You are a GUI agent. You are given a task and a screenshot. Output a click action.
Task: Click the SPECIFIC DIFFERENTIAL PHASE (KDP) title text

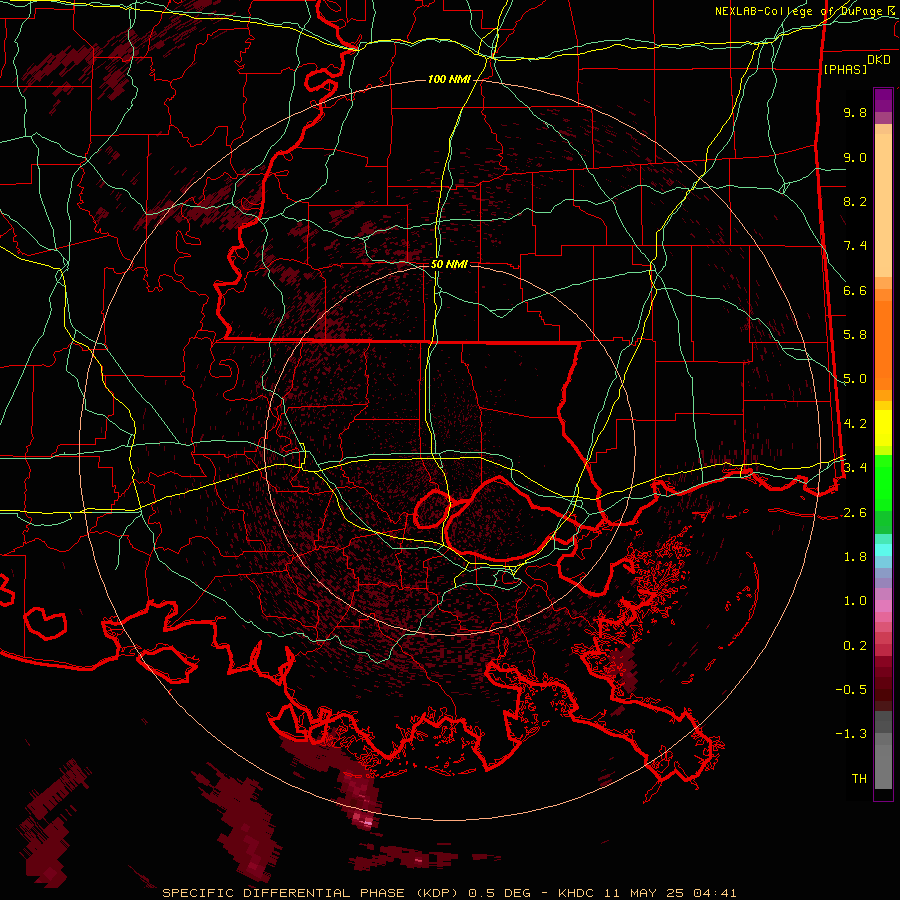[x=312, y=893]
